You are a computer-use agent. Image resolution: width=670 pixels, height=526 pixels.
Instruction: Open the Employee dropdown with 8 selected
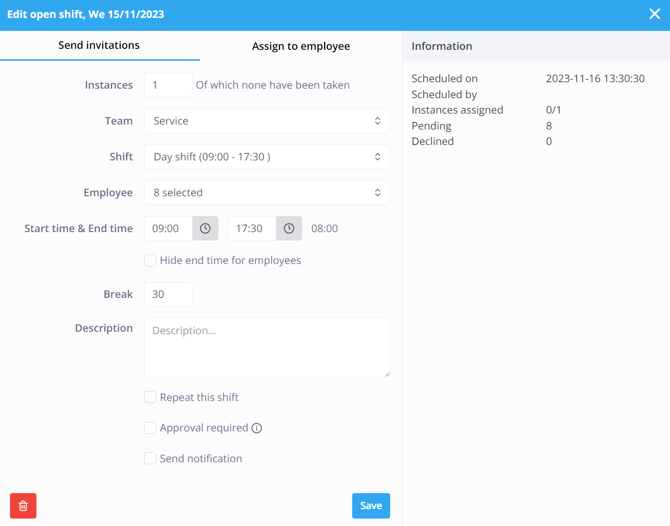point(266,193)
